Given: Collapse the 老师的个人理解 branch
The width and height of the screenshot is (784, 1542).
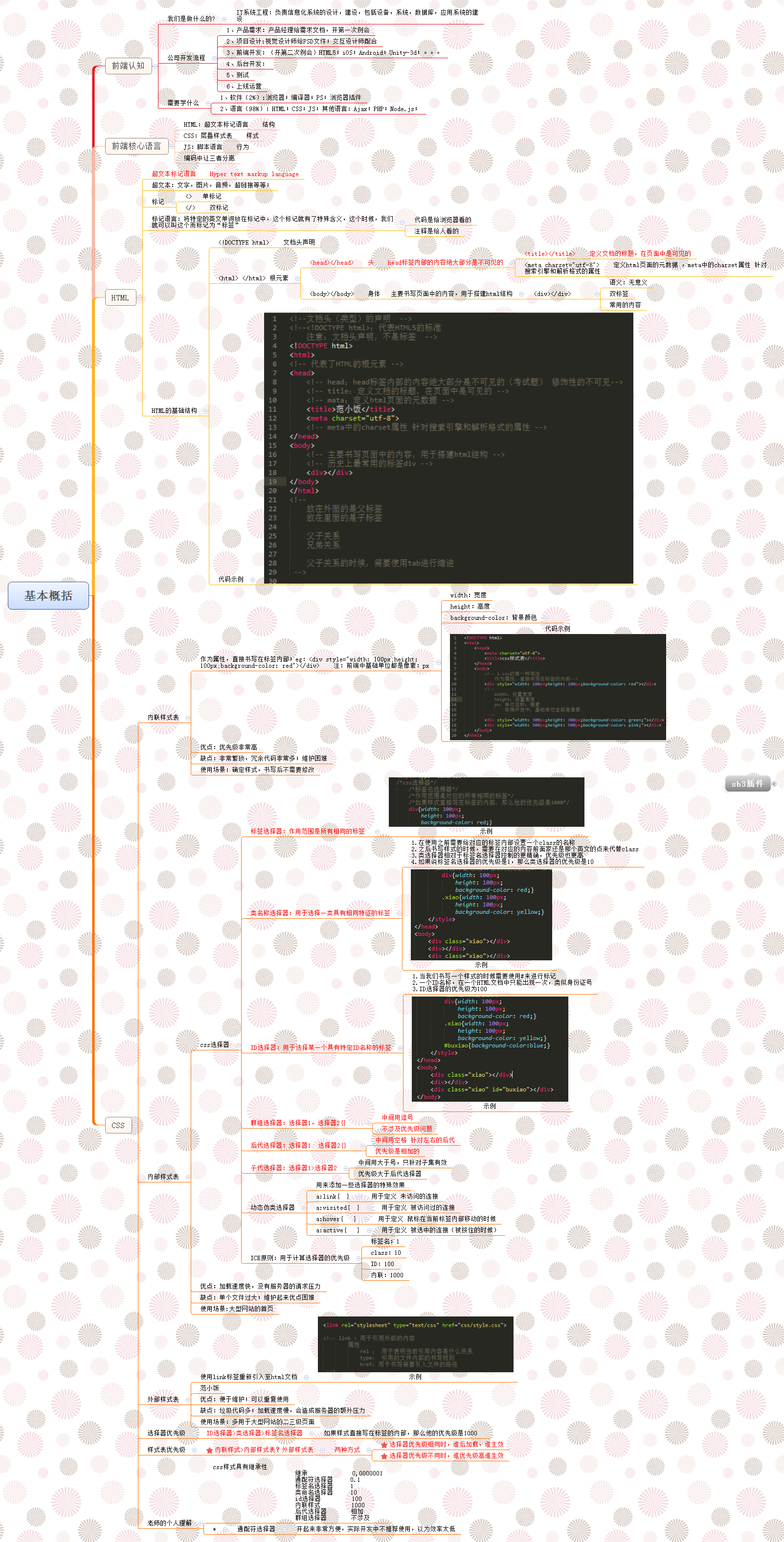Looking at the screenshot, I should pyautogui.click(x=201, y=1523).
